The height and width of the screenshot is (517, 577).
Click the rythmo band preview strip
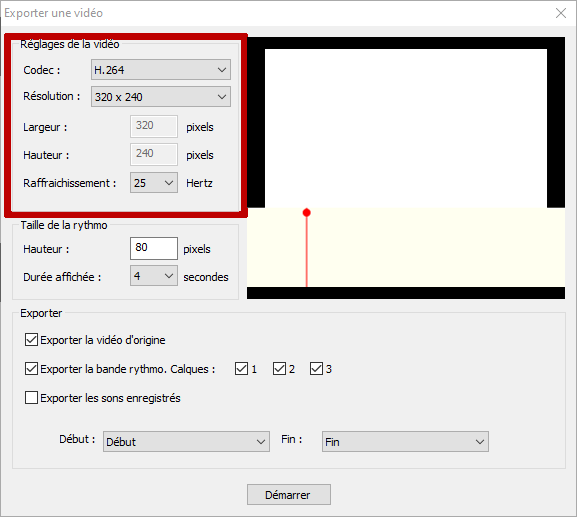[x=406, y=247]
